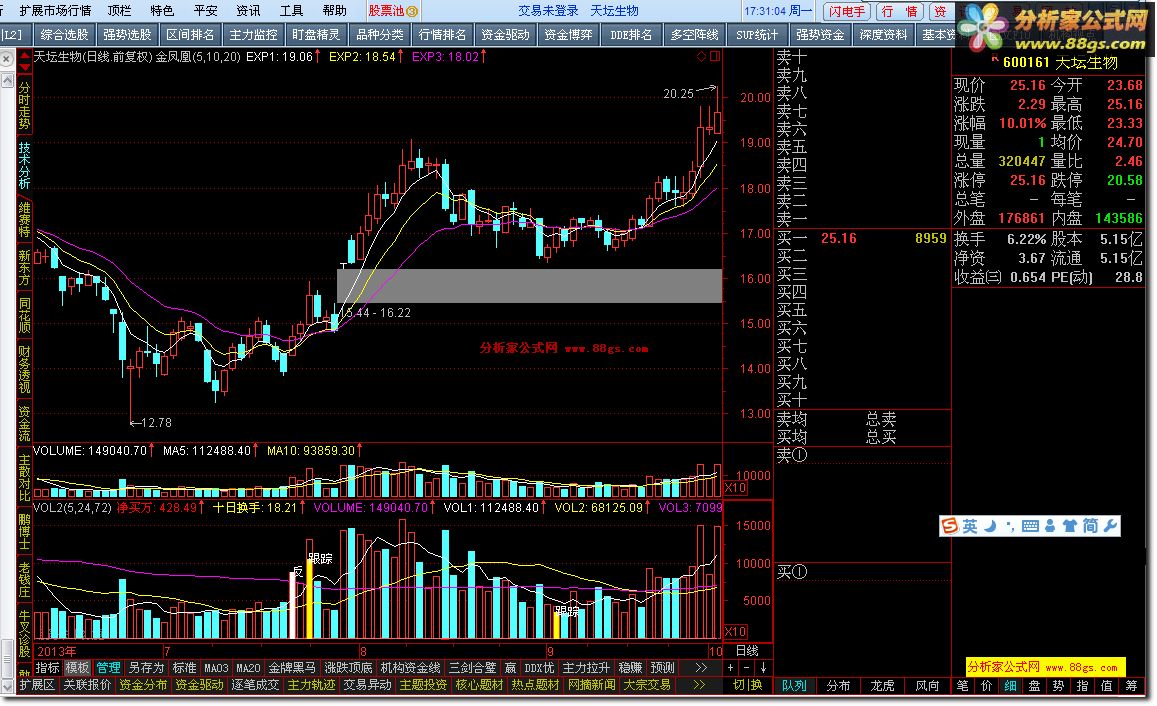Screen dimensions: 1157x706
Task: Click the 模板 tab below the chart
Action: (77, 667)
